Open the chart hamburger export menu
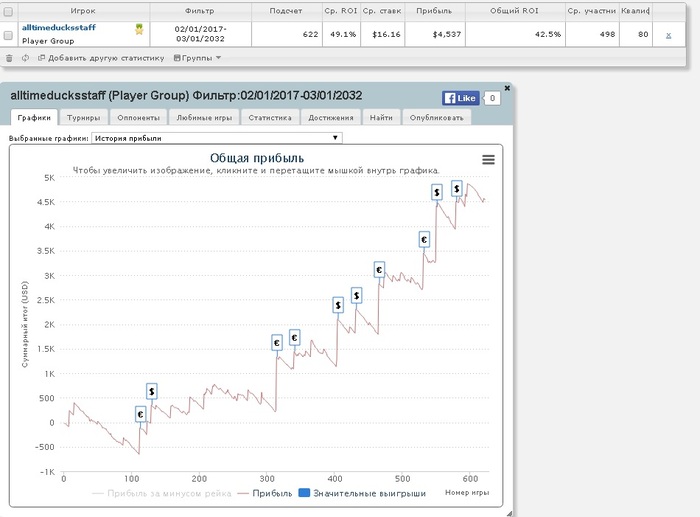The image size is (700, 517). pyautogui.click(x=488, y=160)
